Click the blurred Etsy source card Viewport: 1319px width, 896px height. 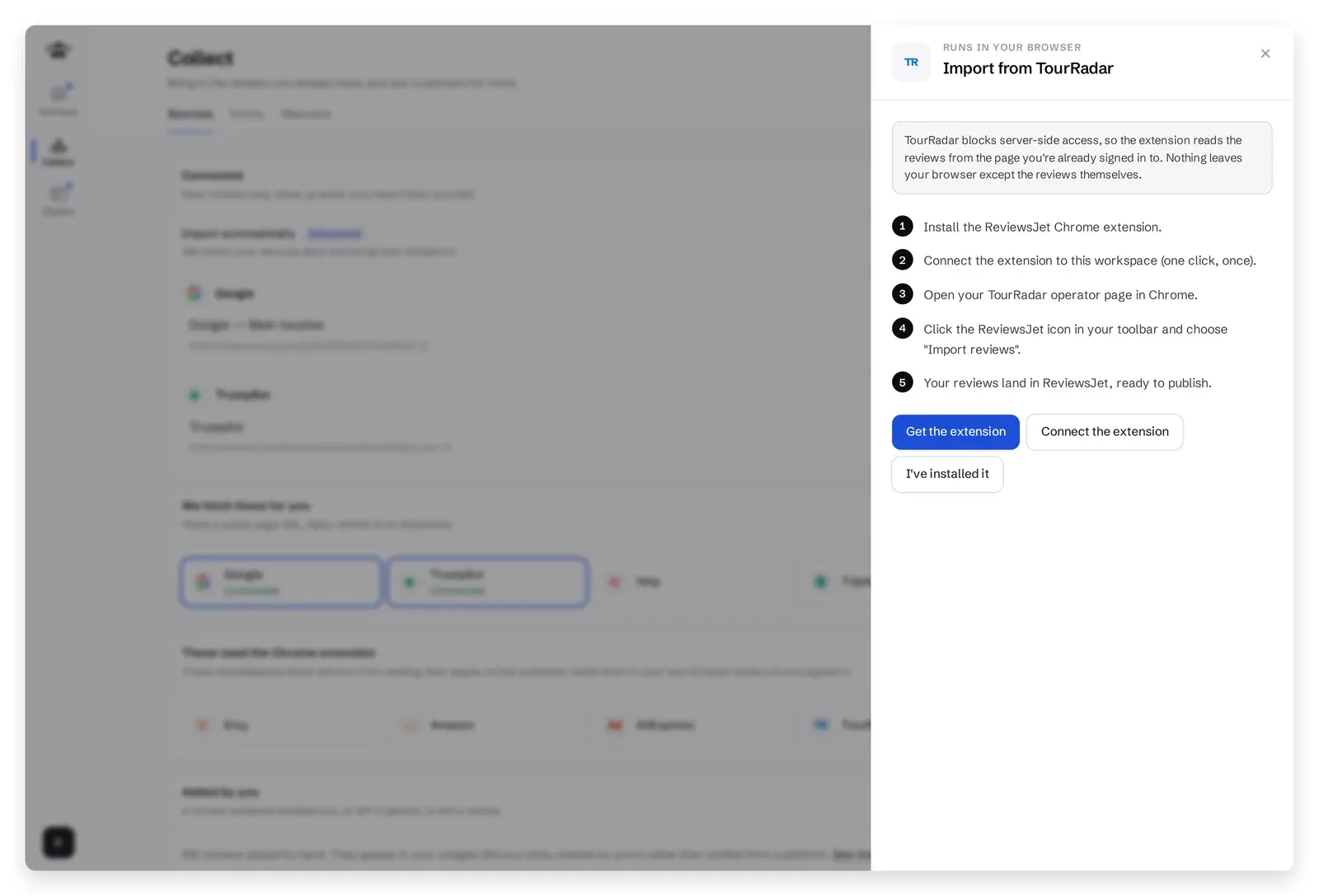click(x=280, y=725)
